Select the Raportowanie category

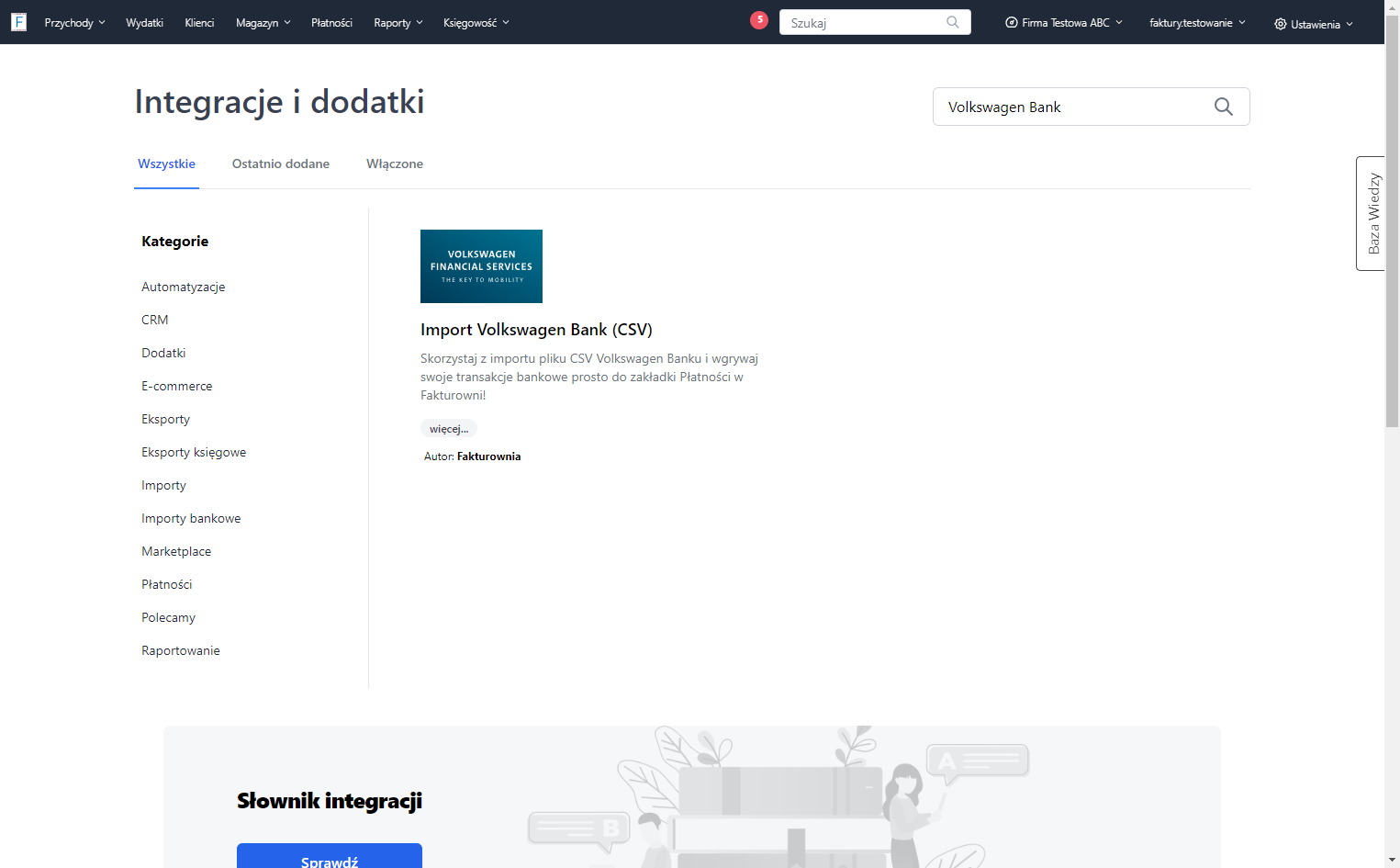[181, 650]
